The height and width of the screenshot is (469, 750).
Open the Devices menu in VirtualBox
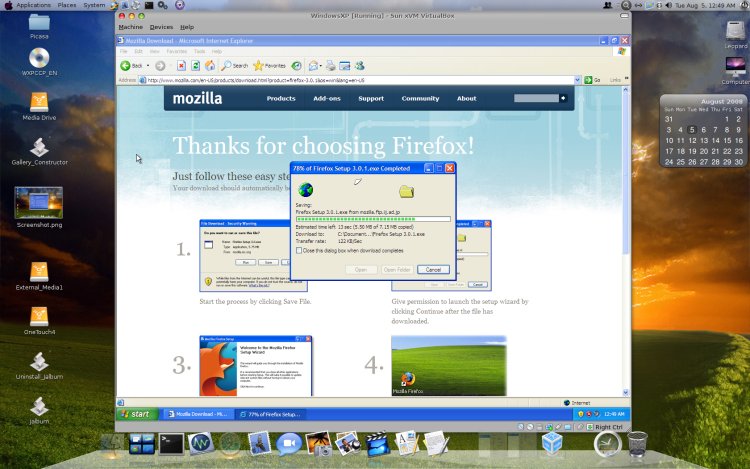pyautogui.click(x=161, y=27)
